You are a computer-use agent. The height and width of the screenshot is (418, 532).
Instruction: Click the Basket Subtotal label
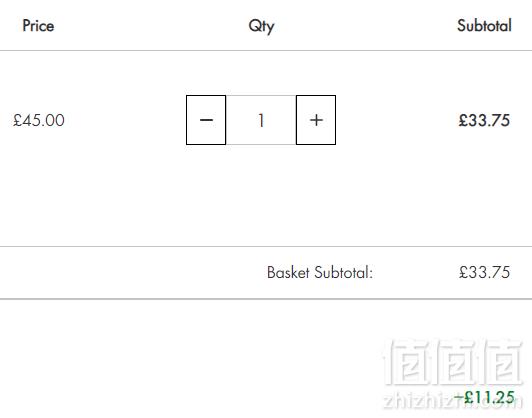coord(320,272)
